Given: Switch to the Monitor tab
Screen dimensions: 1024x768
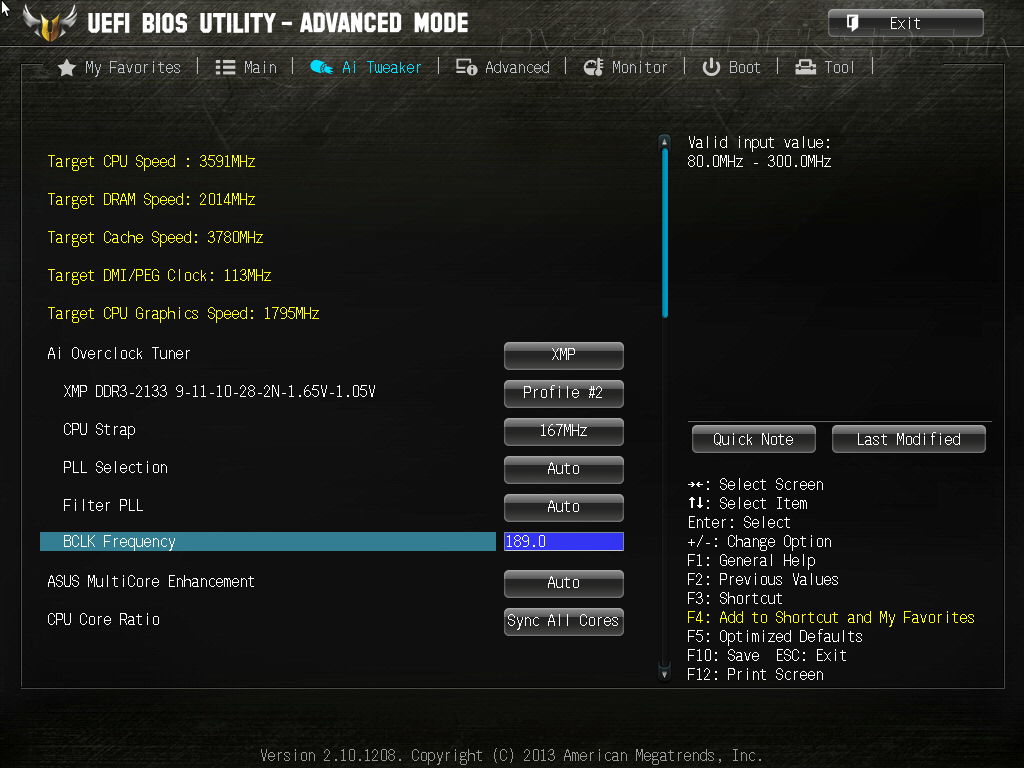Looking at the screenshot, I should click(626, 67).
